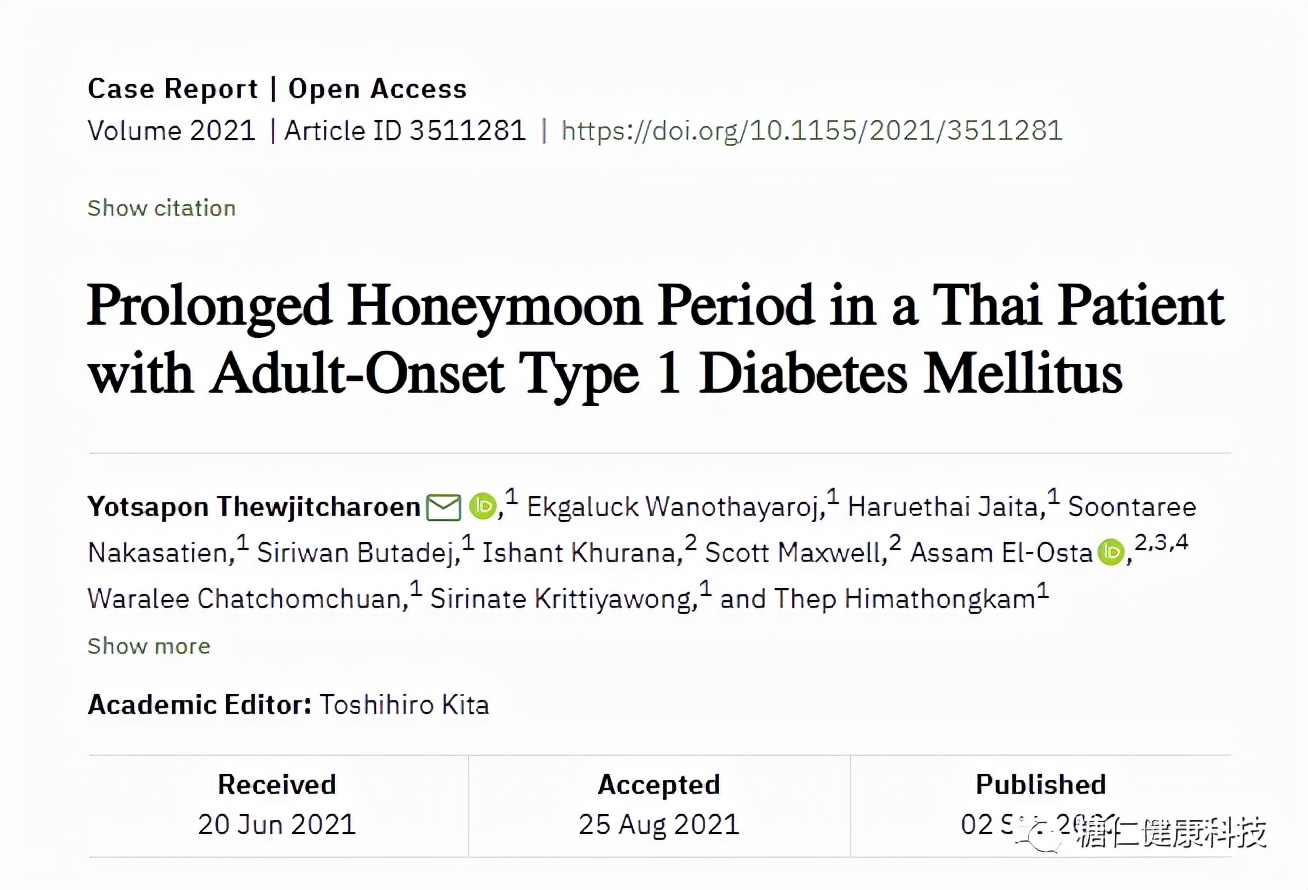Expand the author list with Show more

click(149, 646)
